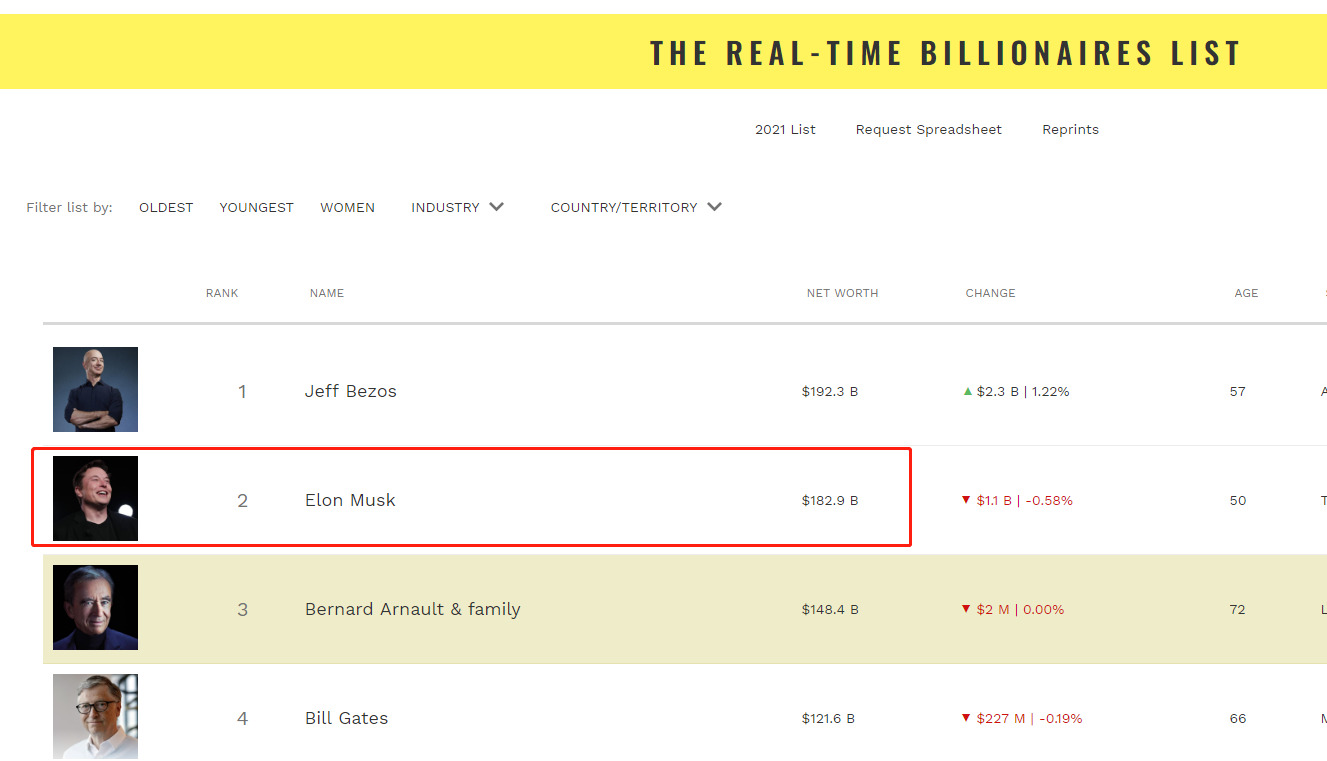Click the Change column header

point(990,293)
